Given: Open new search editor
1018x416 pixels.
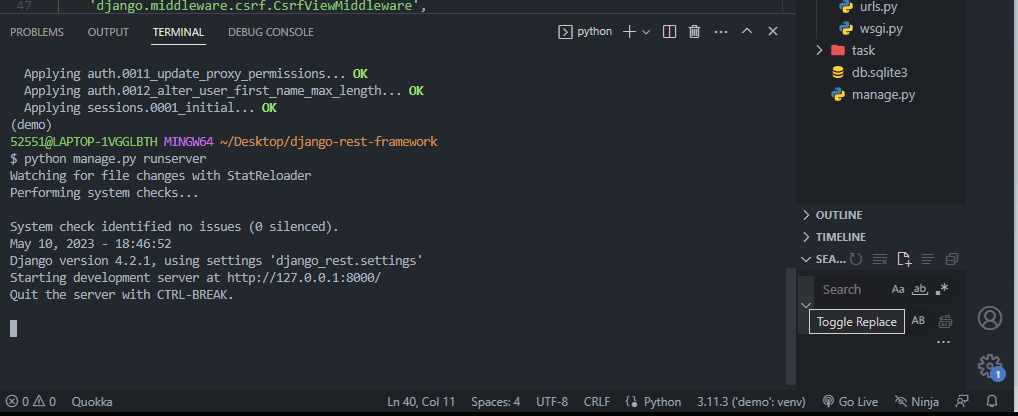Looking at the screenshot, I should (904, 260).
